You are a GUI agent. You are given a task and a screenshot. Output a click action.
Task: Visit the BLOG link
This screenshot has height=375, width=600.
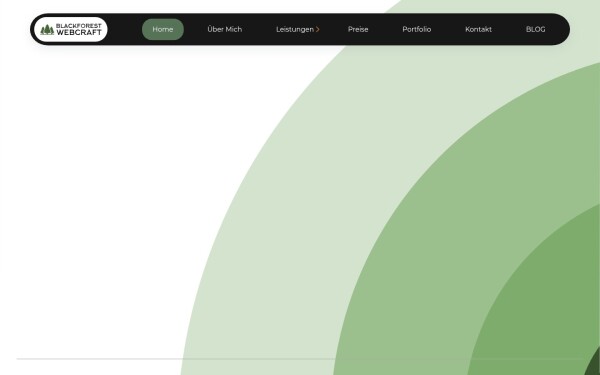coord(535,29)
